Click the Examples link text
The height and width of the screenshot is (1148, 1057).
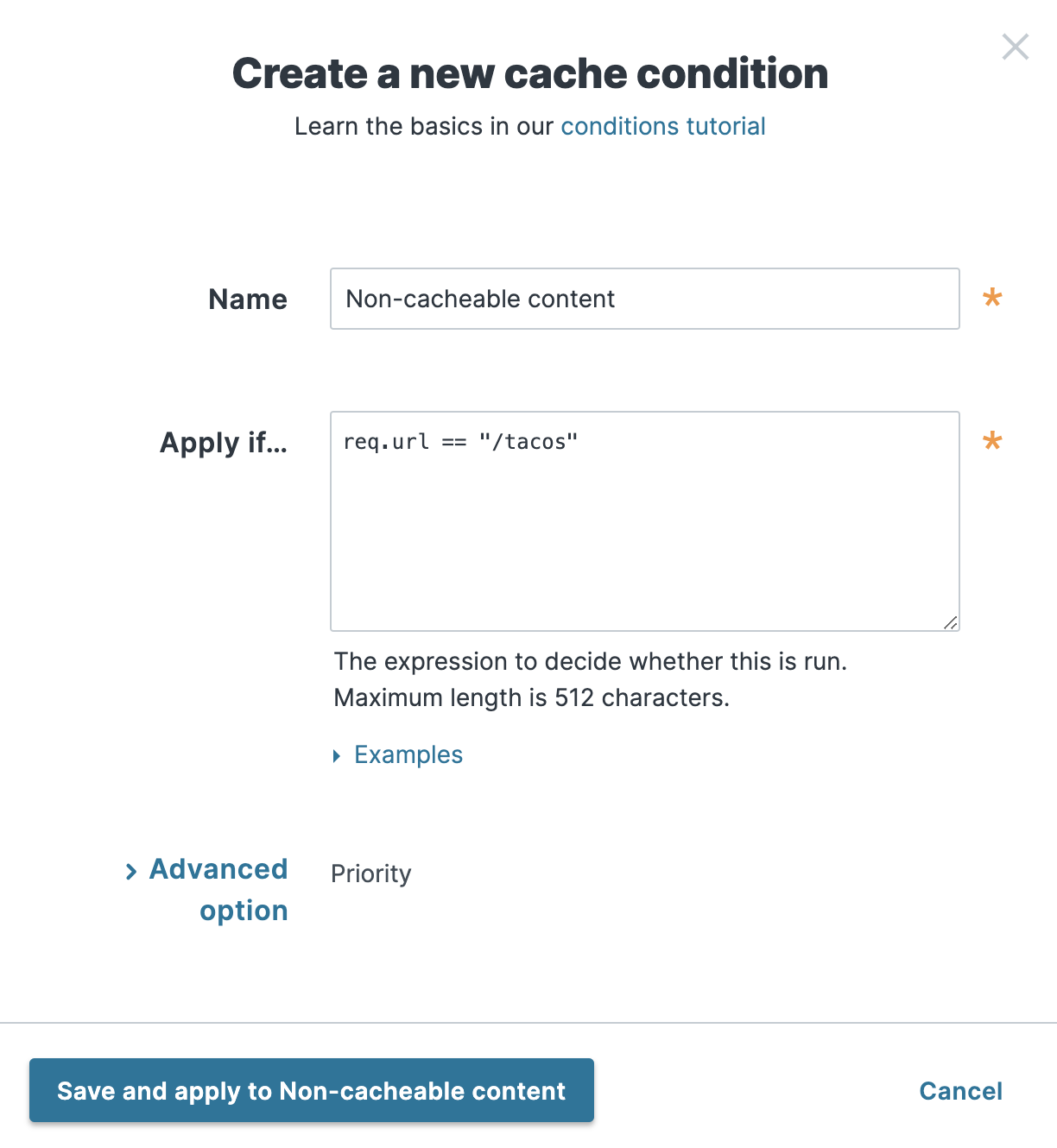pyautogui.click(x=408, y=754)
